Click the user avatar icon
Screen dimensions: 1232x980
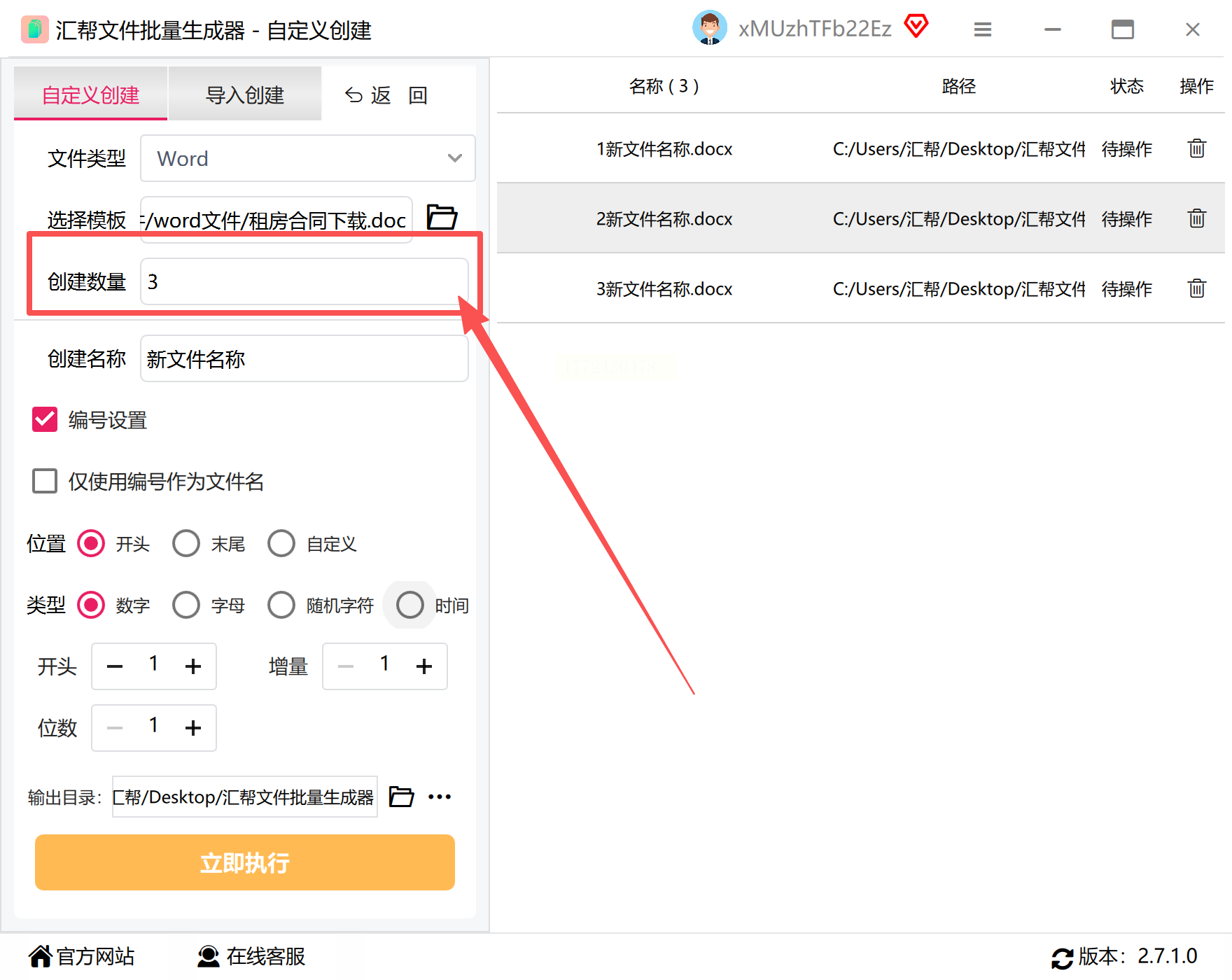click(710, 28)
